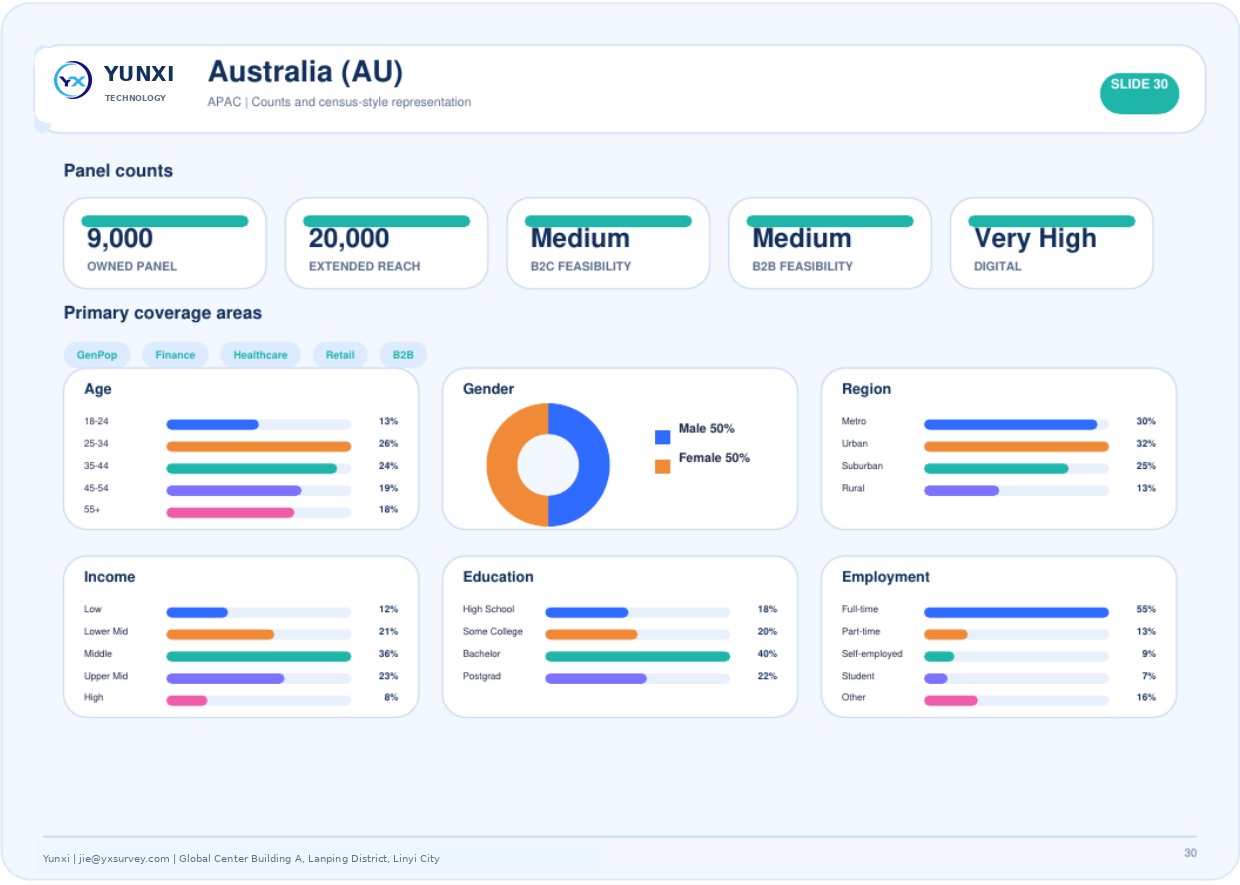Screen dimensions: 1240x885
Task: Click the Part-time employment bar
Action: tap(946, 635)
